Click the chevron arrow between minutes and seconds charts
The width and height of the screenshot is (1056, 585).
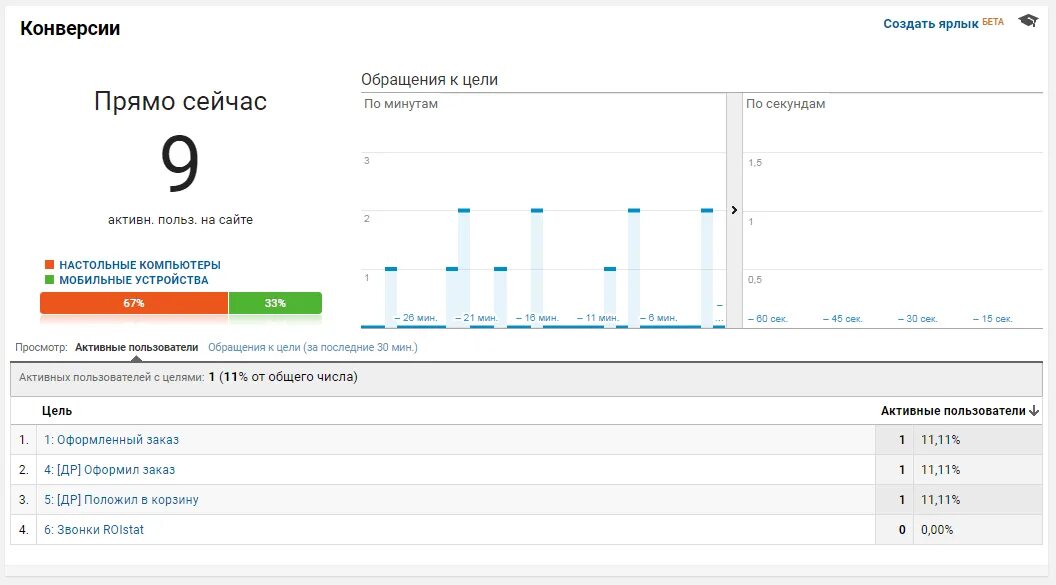click(734, 210)
